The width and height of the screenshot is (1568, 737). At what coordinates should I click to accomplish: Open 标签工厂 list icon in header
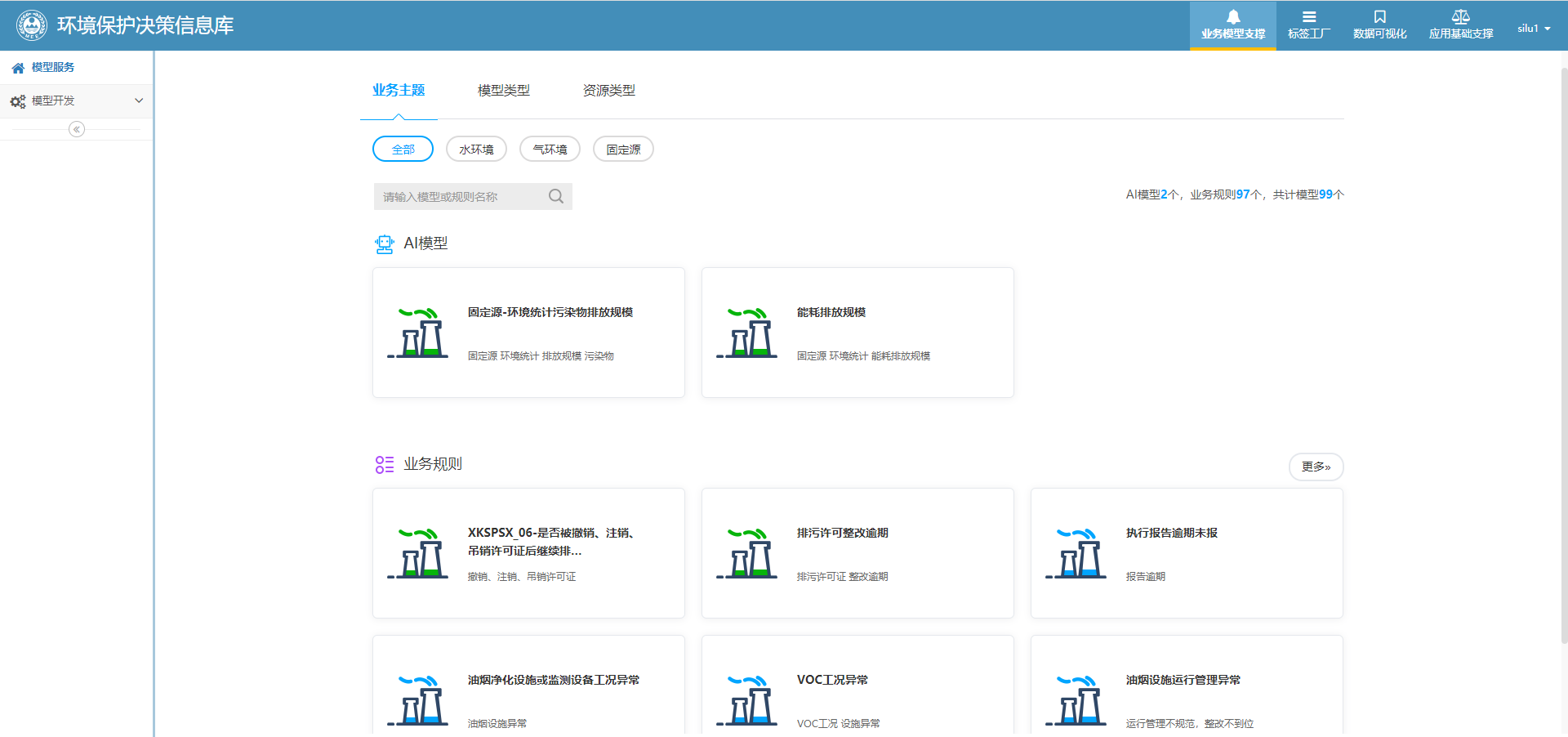coord(1309,17)
